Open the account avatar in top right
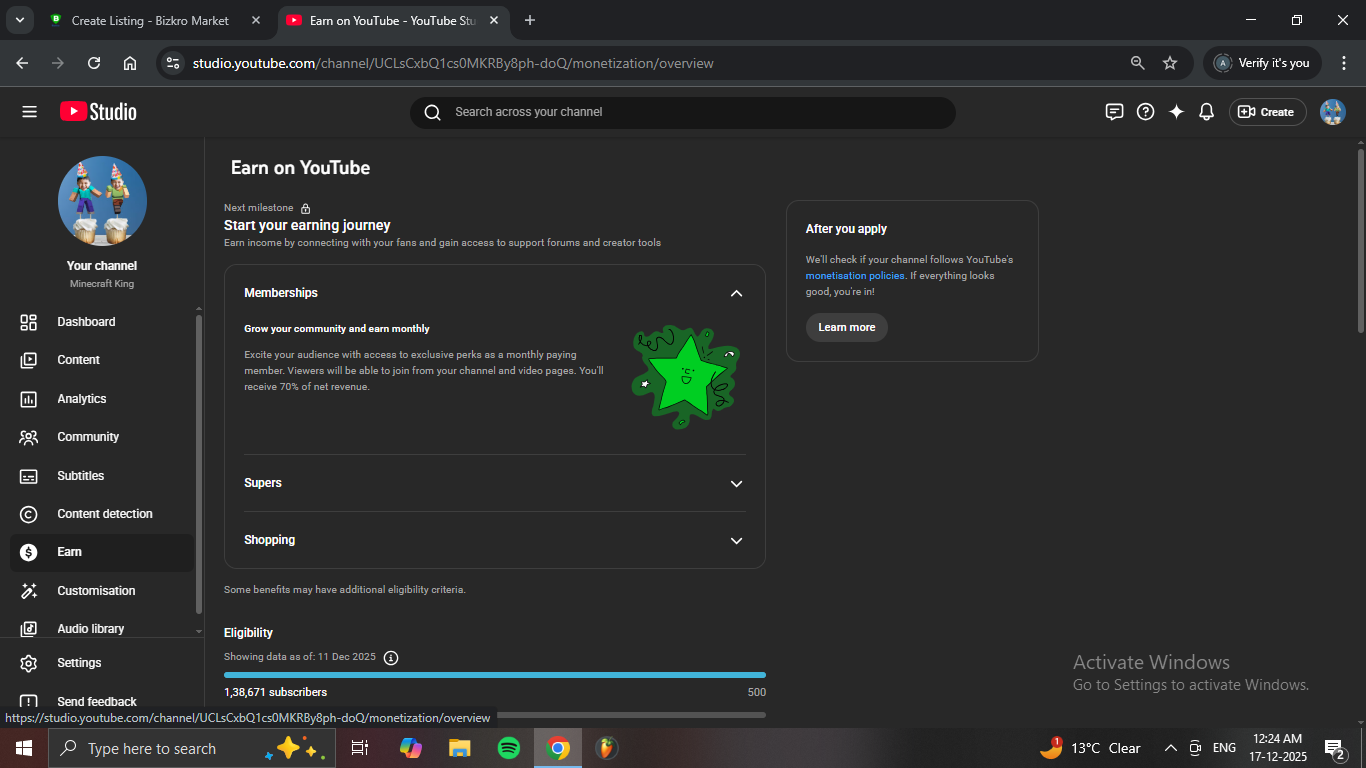1366x768 pixels. (1332, 112)
